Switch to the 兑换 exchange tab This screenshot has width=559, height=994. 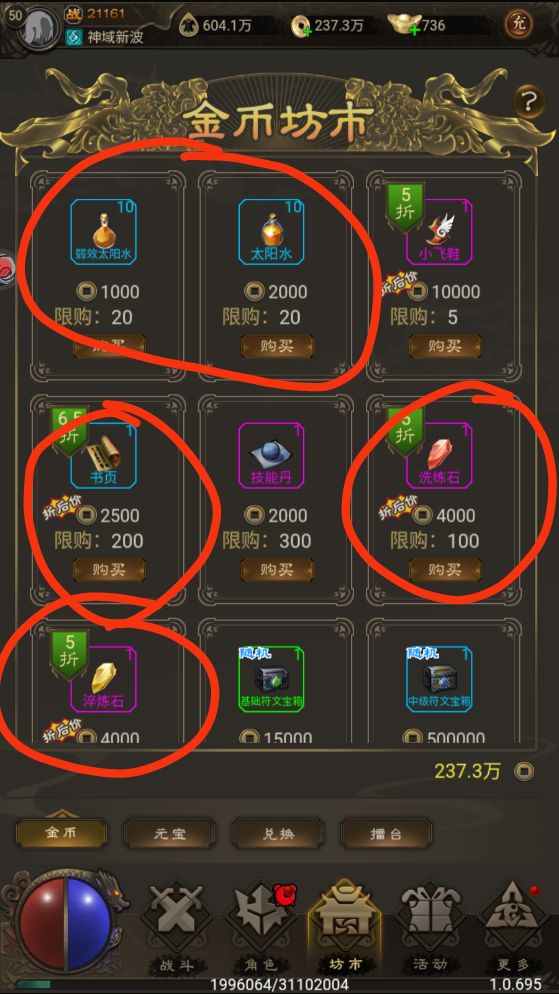click(x=278, y=833)
